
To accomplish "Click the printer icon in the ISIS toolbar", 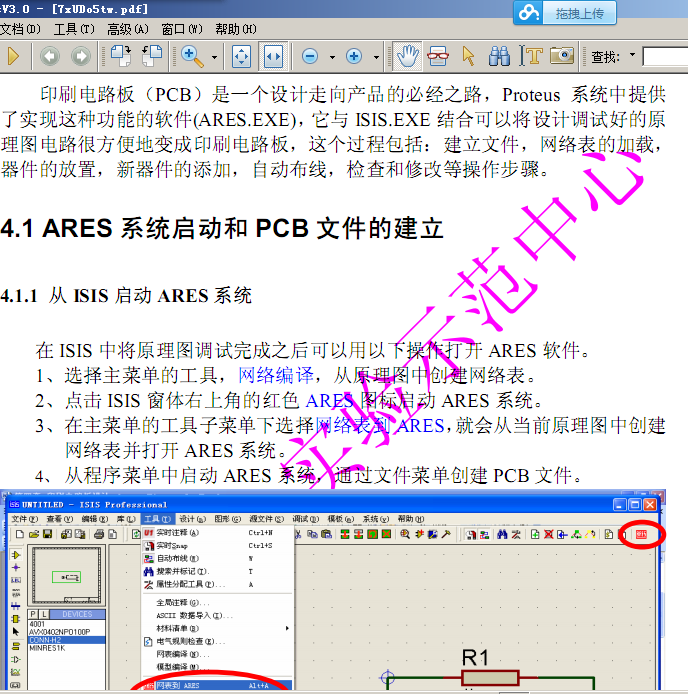I will click(99, 534).
